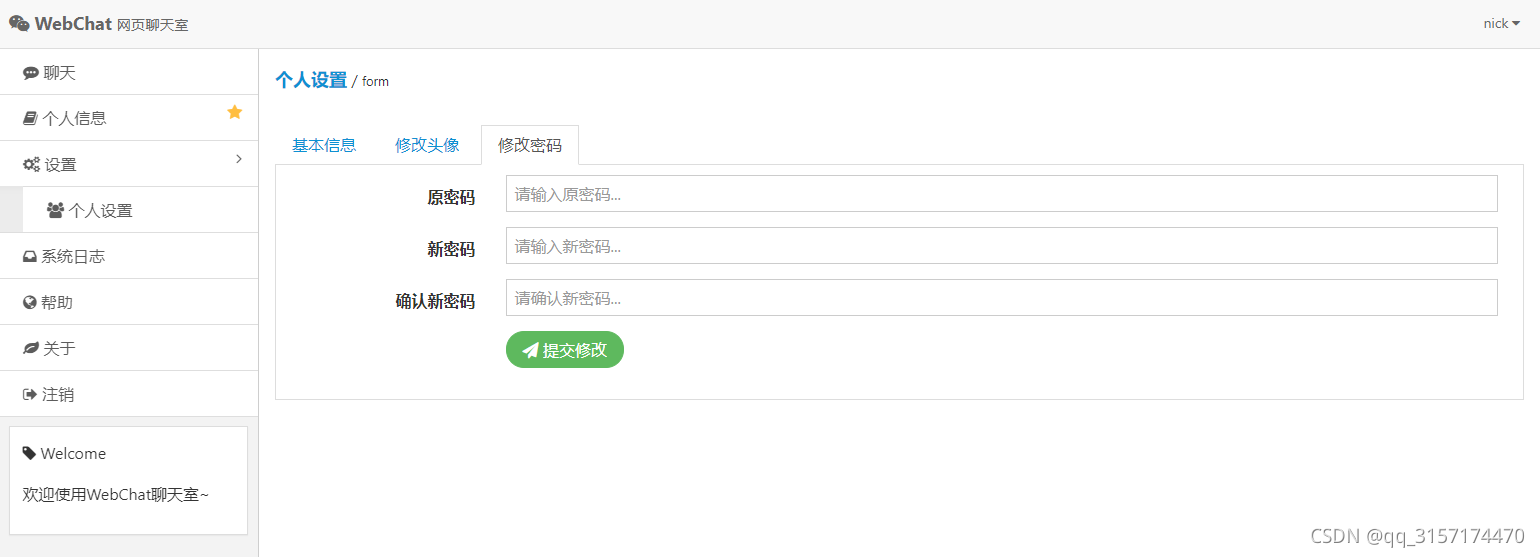Image resolution: width=1540 pixels, height=557 pixels.
Task: Click the globe icon for 帮助
Action: pos(30,302)
